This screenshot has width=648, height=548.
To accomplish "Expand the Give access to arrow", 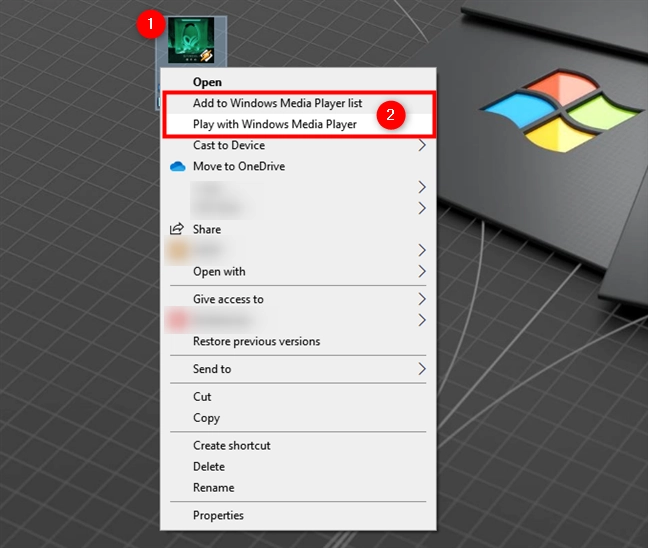I will (x=422, y=299).
